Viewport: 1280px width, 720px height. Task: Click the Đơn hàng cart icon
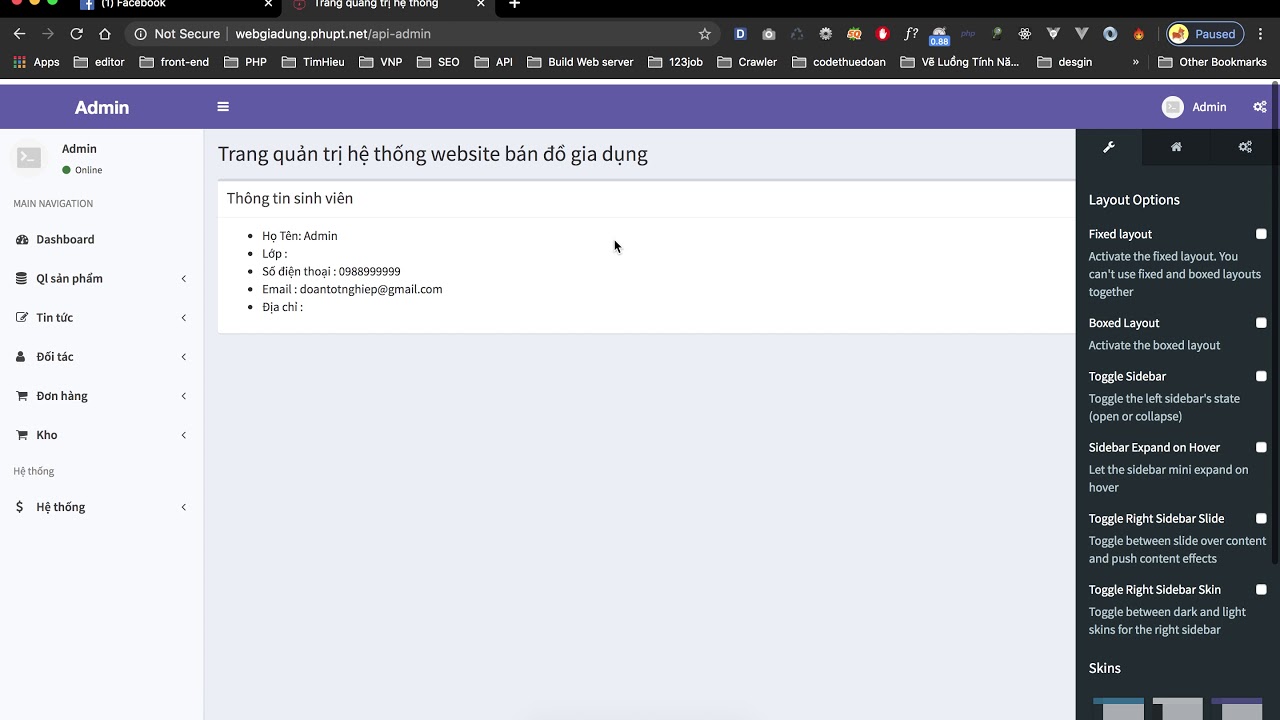[22, 396]
